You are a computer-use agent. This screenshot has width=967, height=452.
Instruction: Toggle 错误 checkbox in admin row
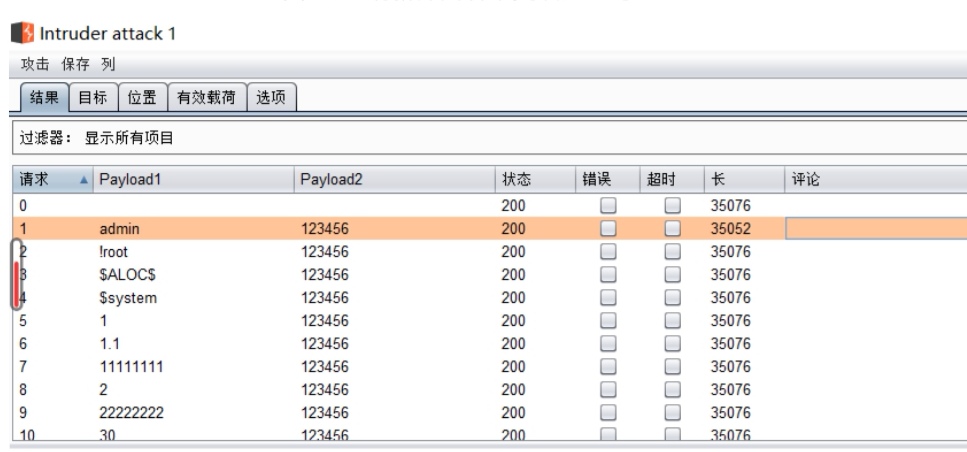608,229
